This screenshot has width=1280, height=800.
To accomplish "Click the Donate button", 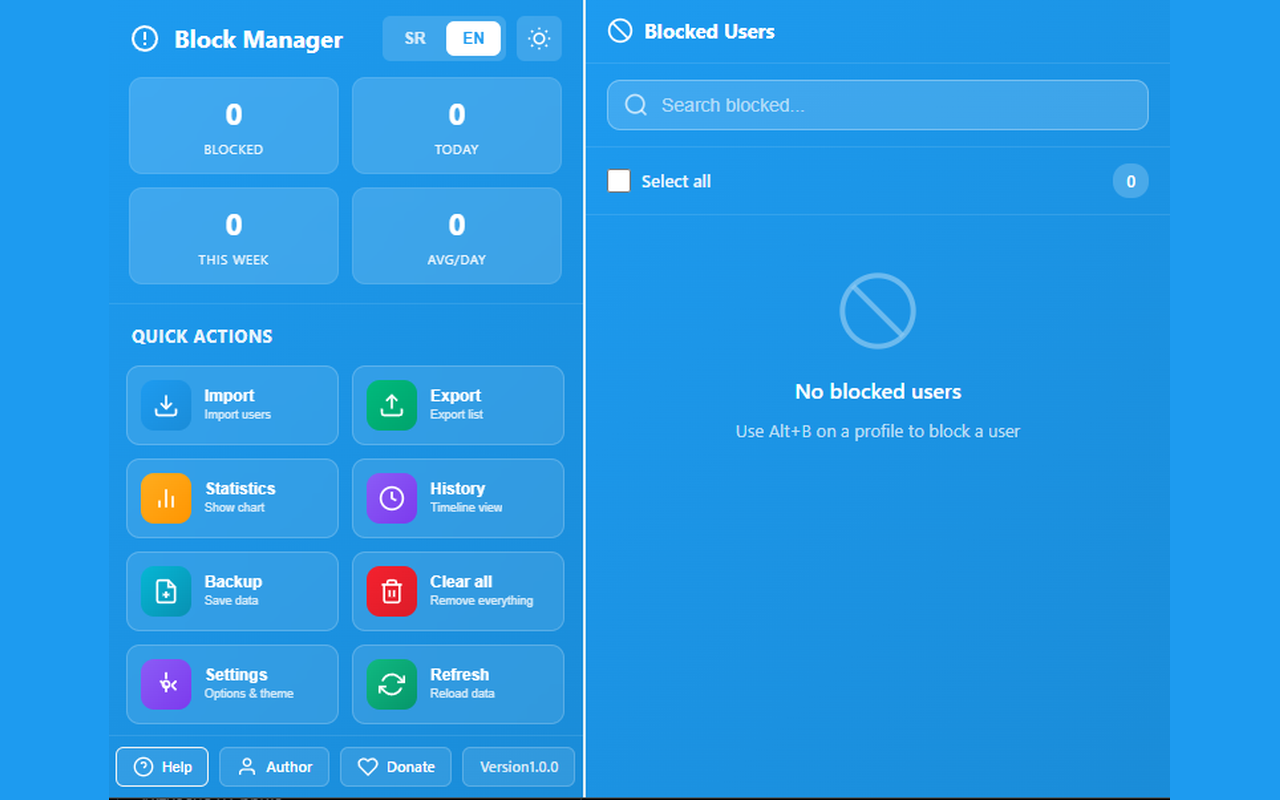I will [395, 767].
